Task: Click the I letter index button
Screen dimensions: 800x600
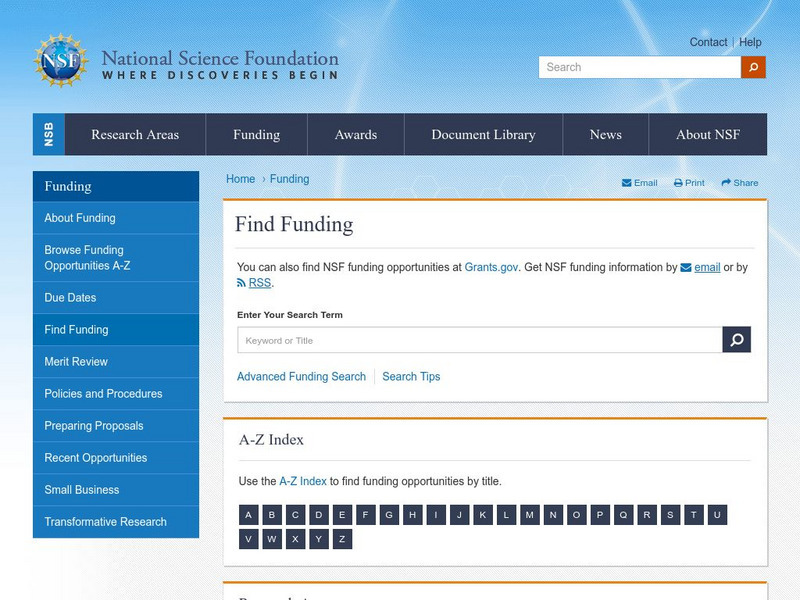Action: coord(436,515)
